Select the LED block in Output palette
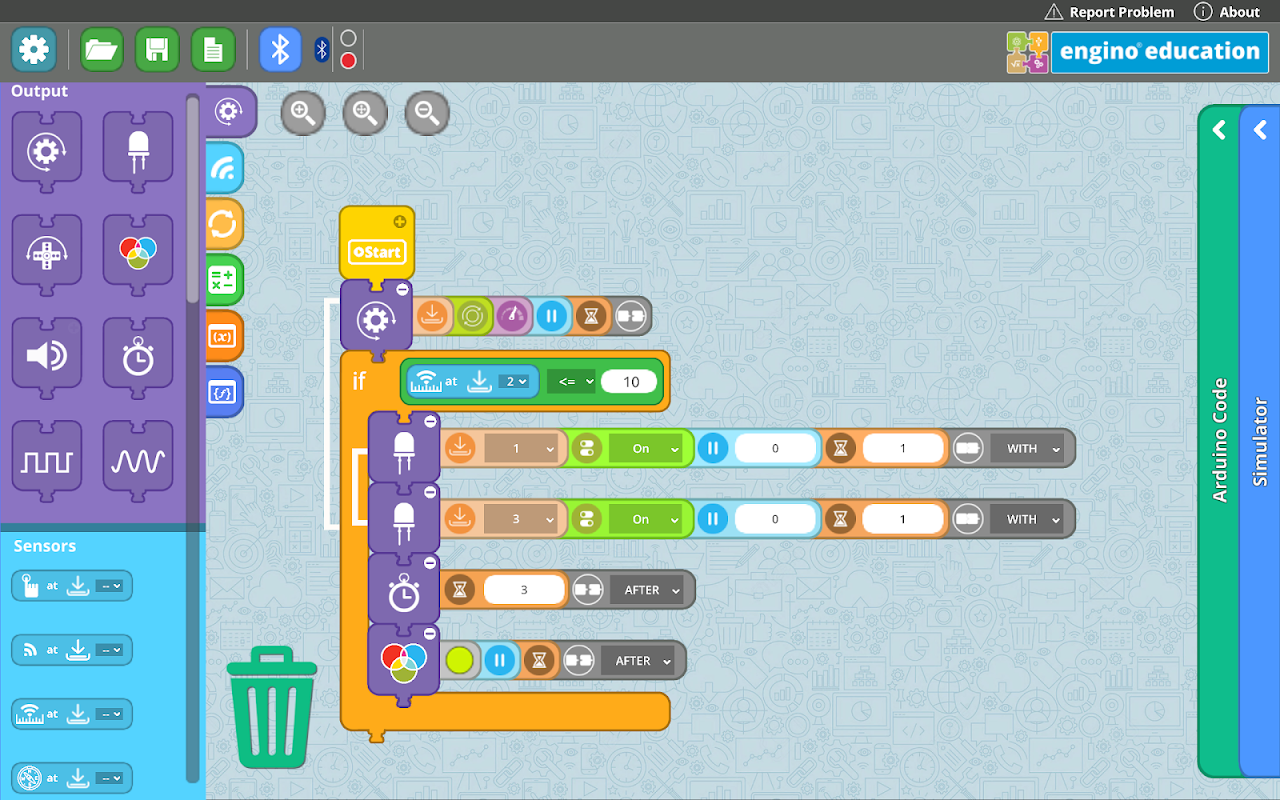1280x800 pixels. 138,151
